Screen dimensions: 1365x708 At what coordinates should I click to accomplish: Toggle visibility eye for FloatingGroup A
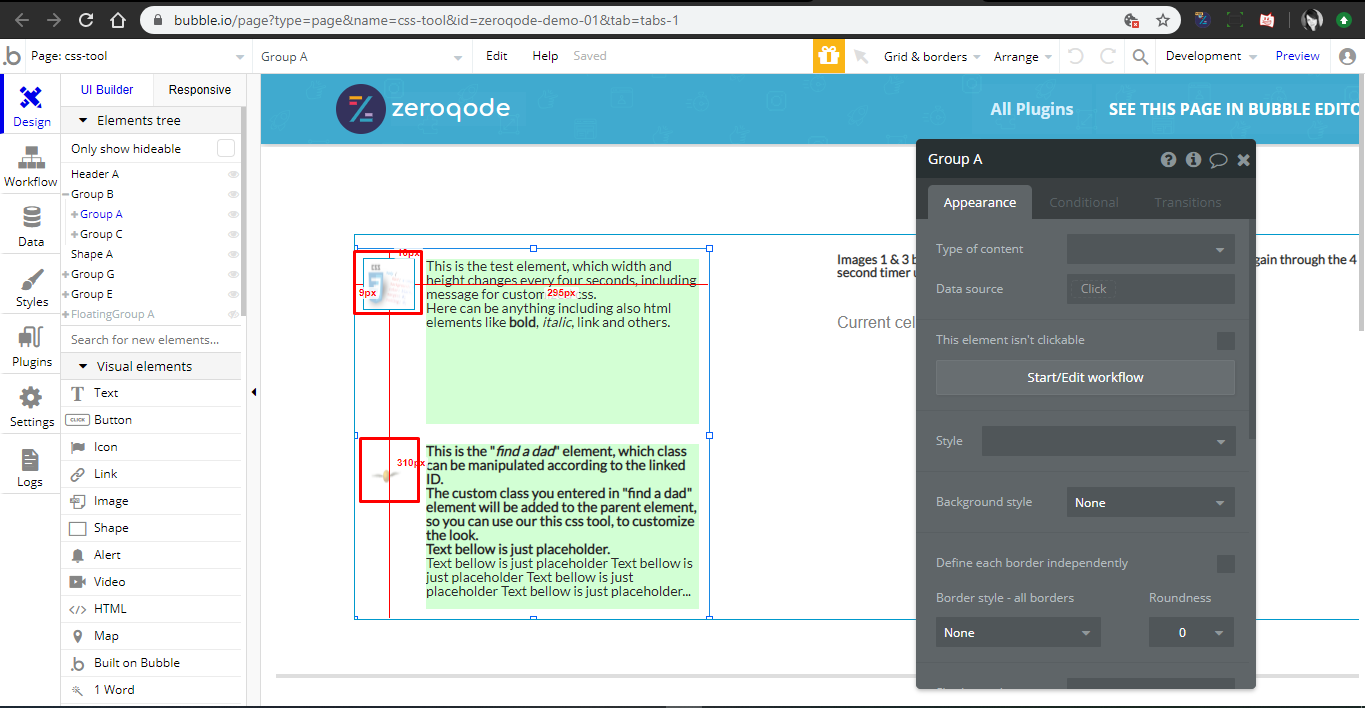point(233,314)
